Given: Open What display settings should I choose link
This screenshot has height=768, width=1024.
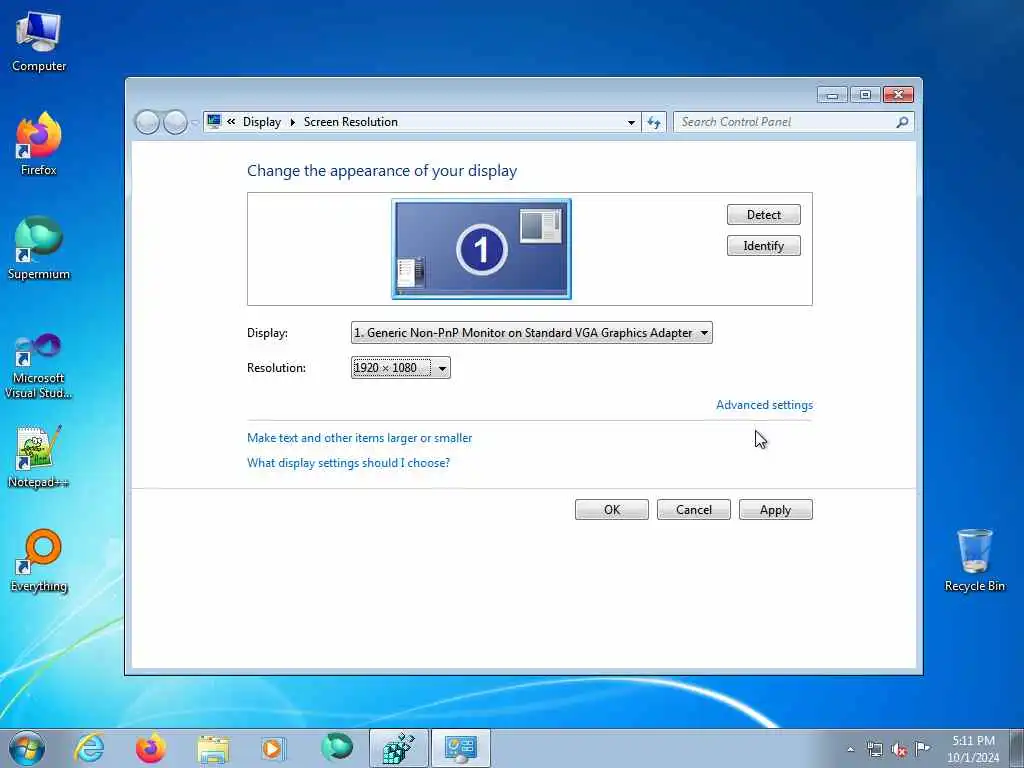Looking at the screenshot, I should [348, 463].
